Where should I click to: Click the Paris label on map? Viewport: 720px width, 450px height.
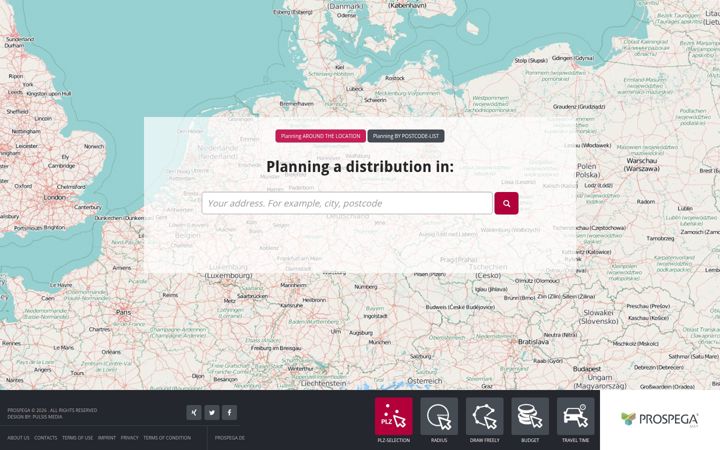point(124,312)
